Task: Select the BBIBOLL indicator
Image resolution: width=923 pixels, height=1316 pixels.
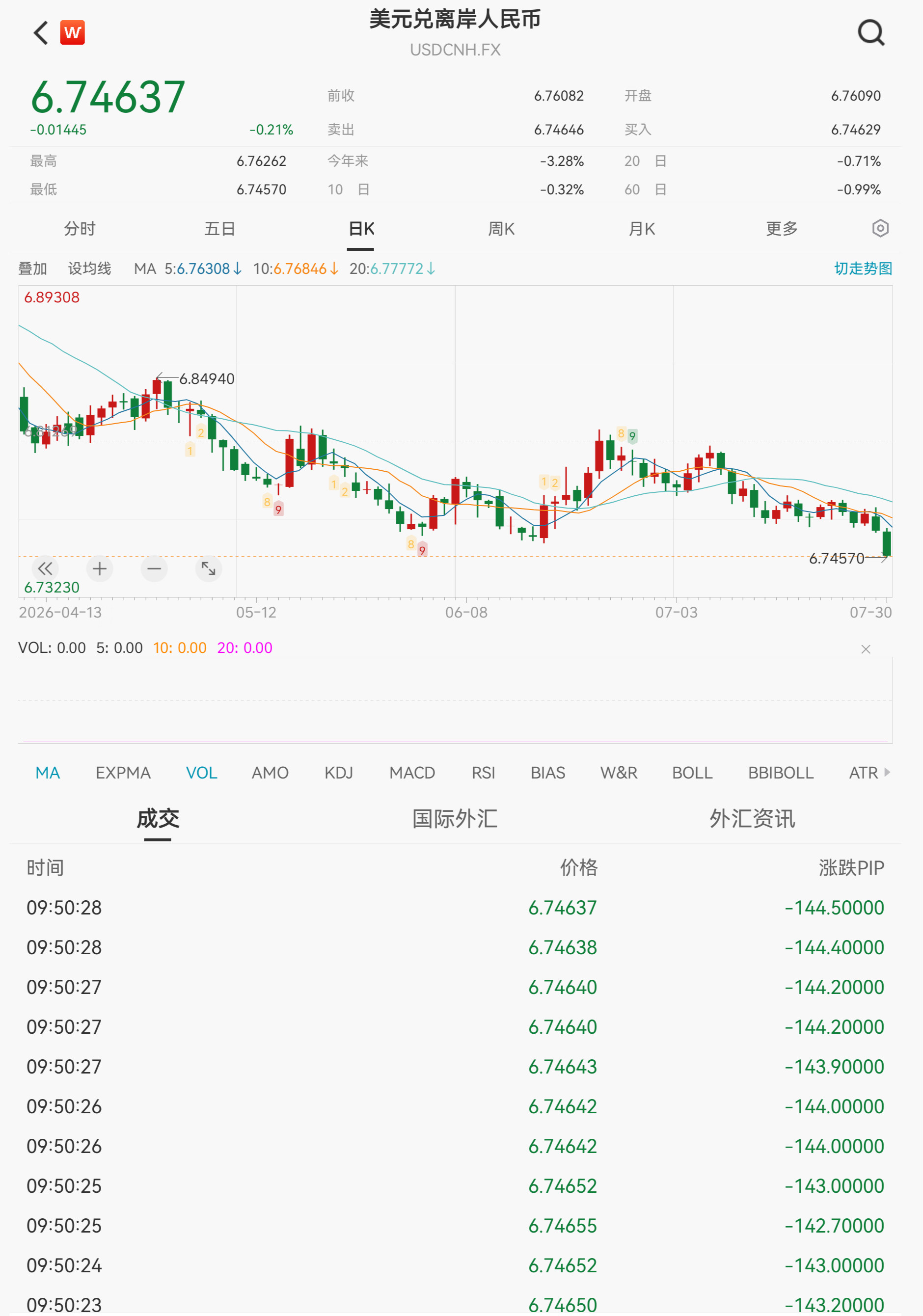Action: (x=781, y=773)
